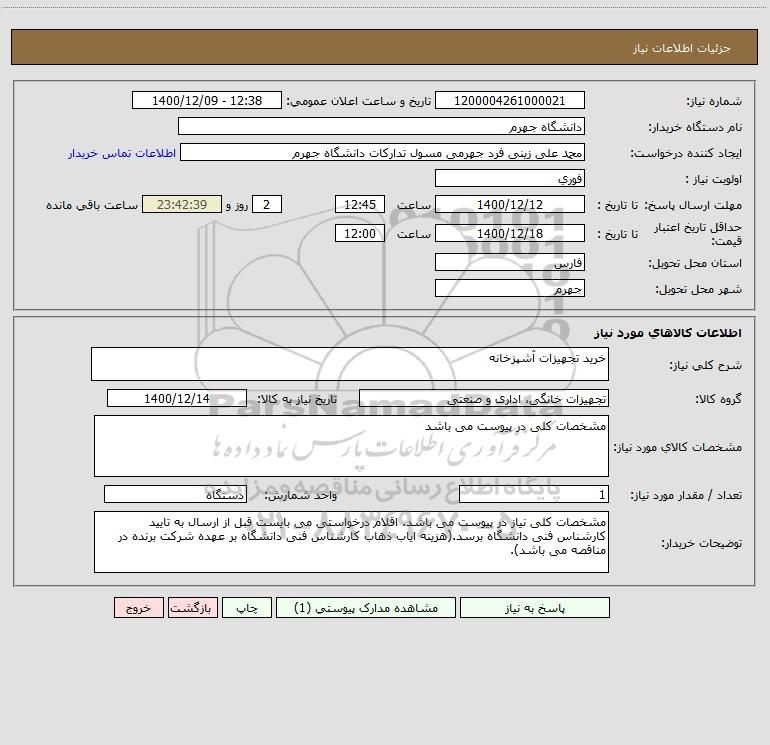770x745 pixels.
Task: Click the label اولویت نیاز
Action: pyautogui.click(x=714, y=180)
